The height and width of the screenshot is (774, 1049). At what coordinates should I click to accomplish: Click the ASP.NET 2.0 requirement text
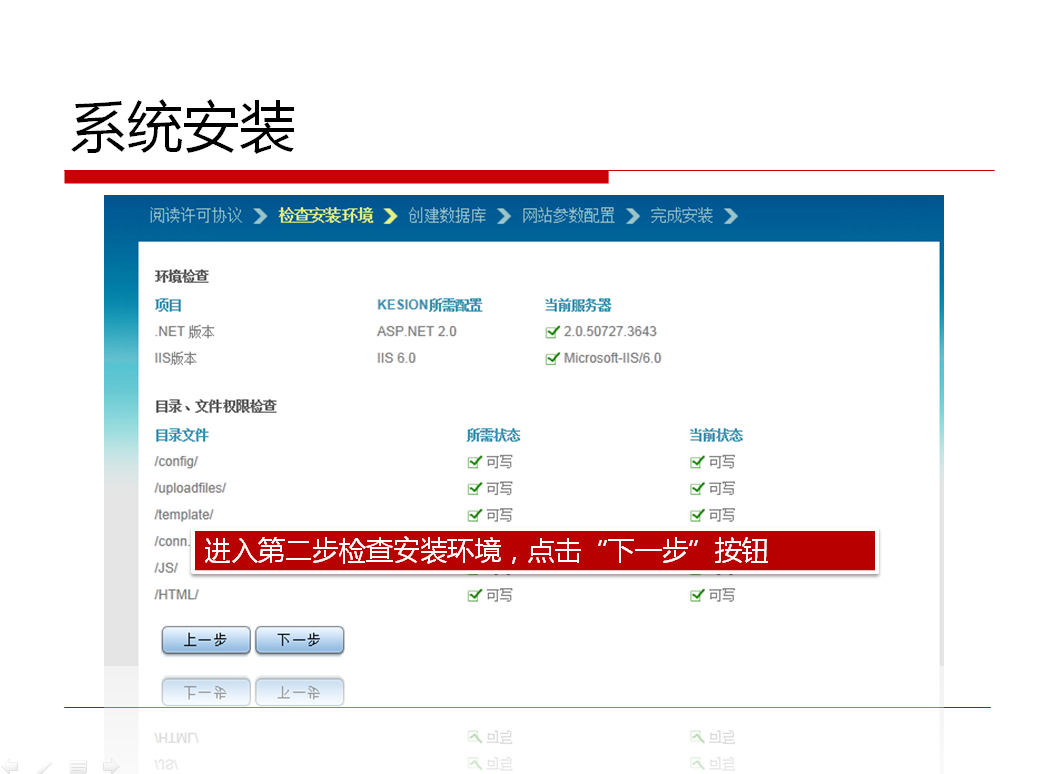417,332
